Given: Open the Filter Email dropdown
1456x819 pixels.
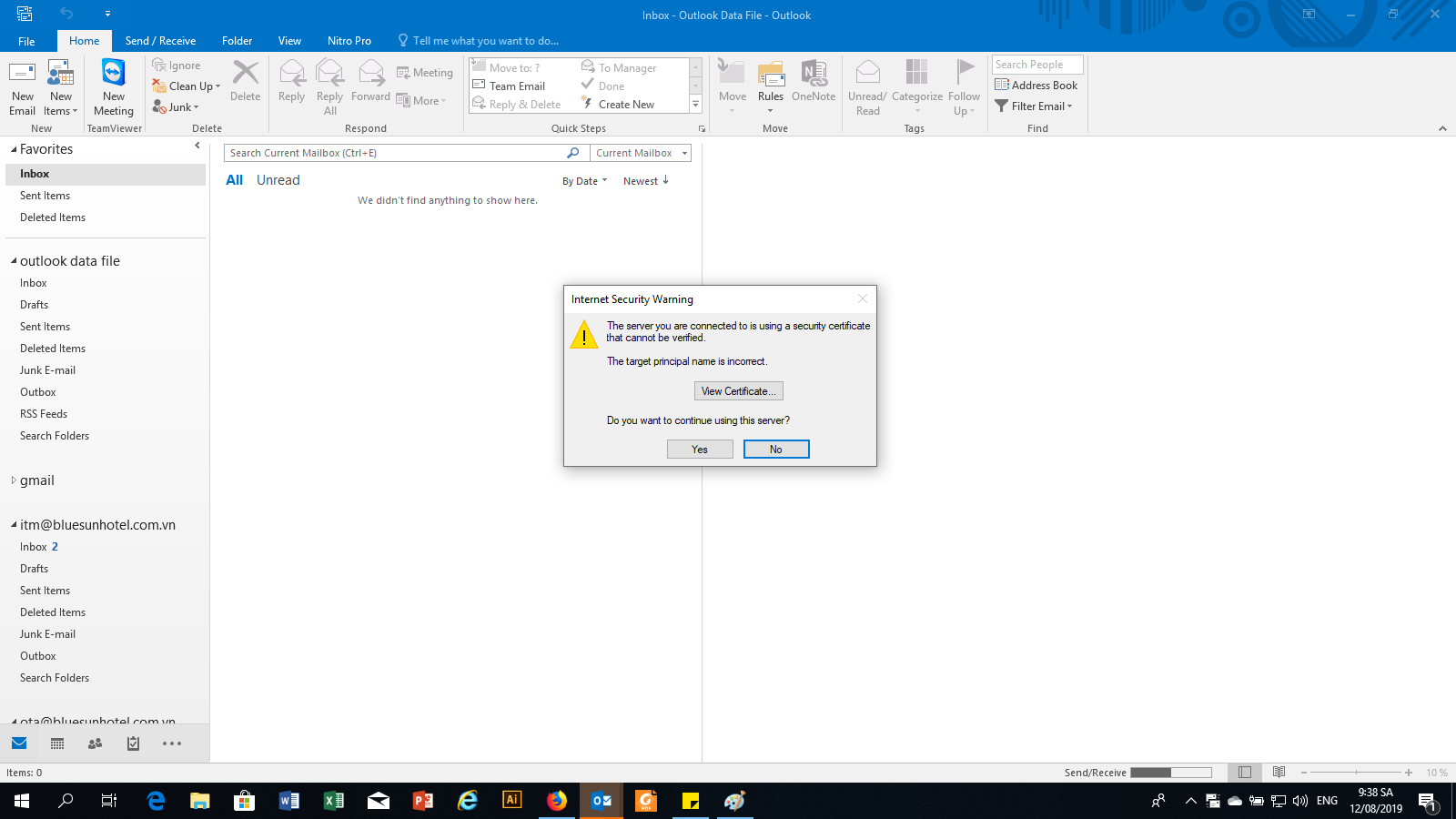Looking at the screenshot, I should (x=1034, y=106).
